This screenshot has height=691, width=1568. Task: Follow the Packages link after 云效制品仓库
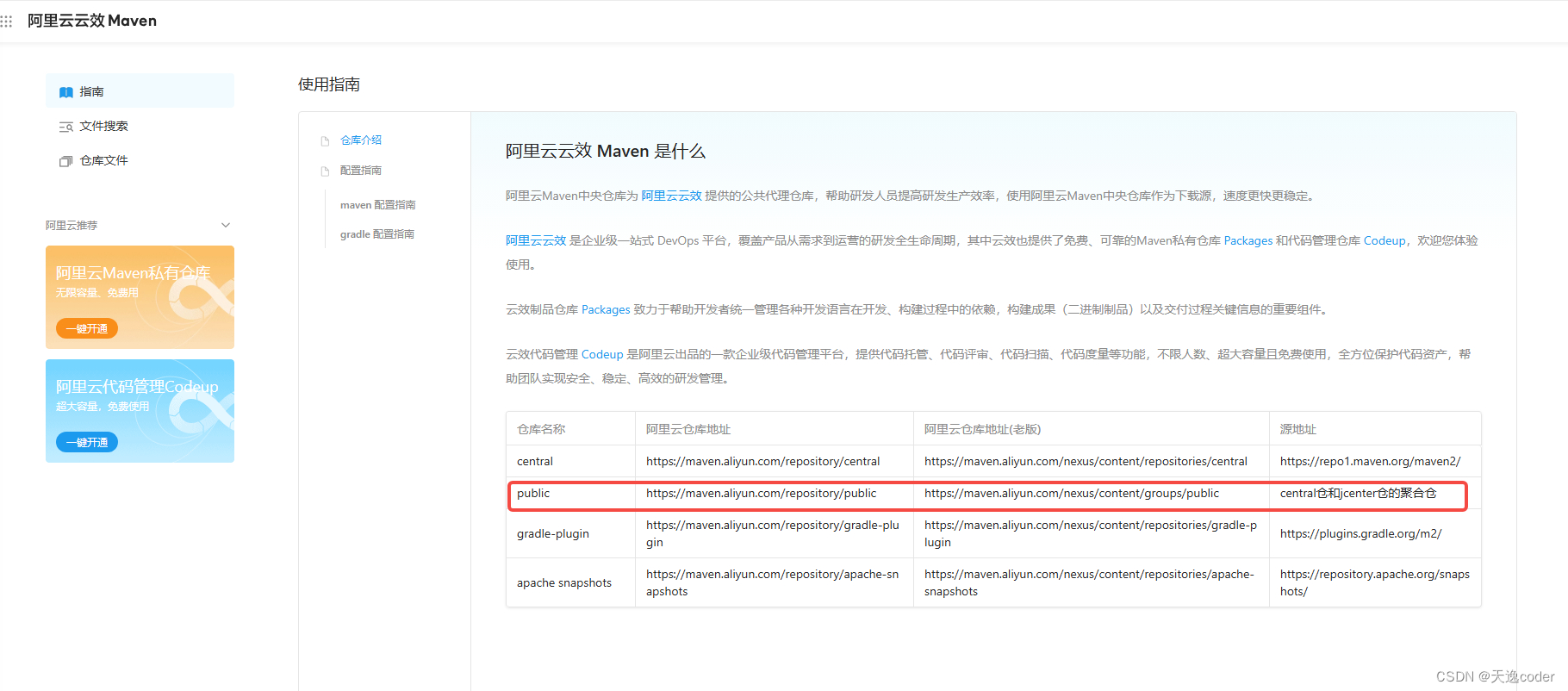606,309
